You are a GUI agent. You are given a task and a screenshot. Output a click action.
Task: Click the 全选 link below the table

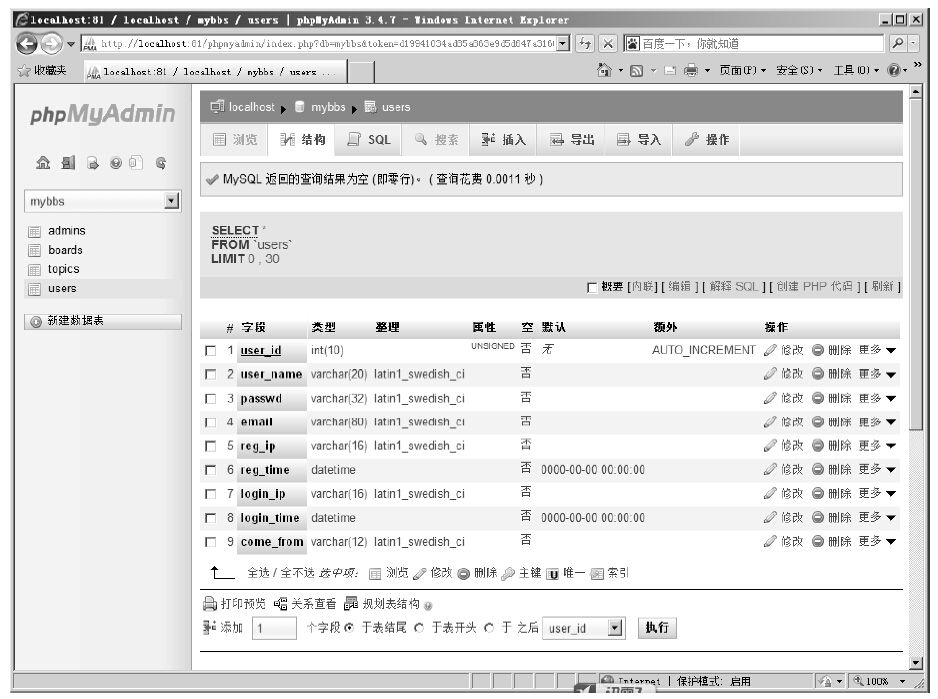[258, 573]
